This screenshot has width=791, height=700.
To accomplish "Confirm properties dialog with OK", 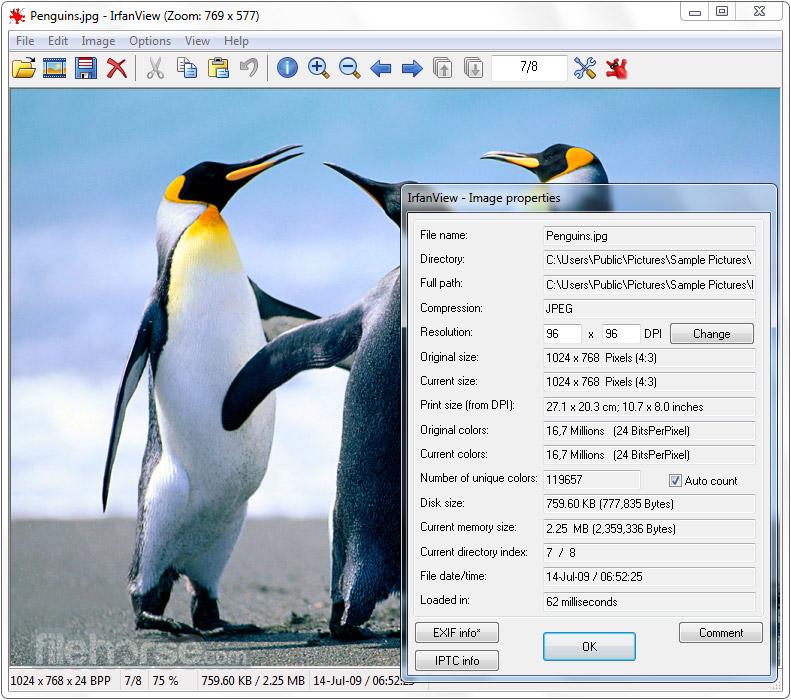I will click(x=589, y=647).
